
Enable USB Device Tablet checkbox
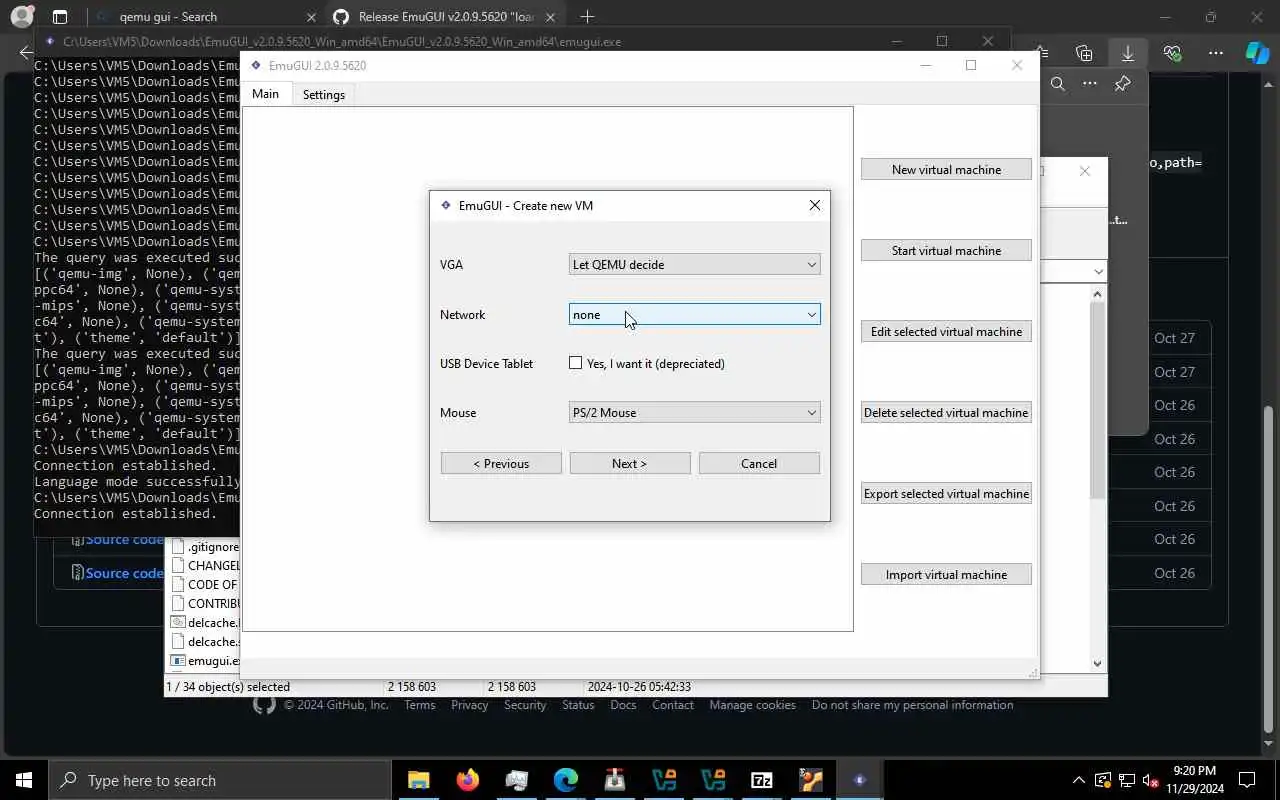tap(576, 363)
